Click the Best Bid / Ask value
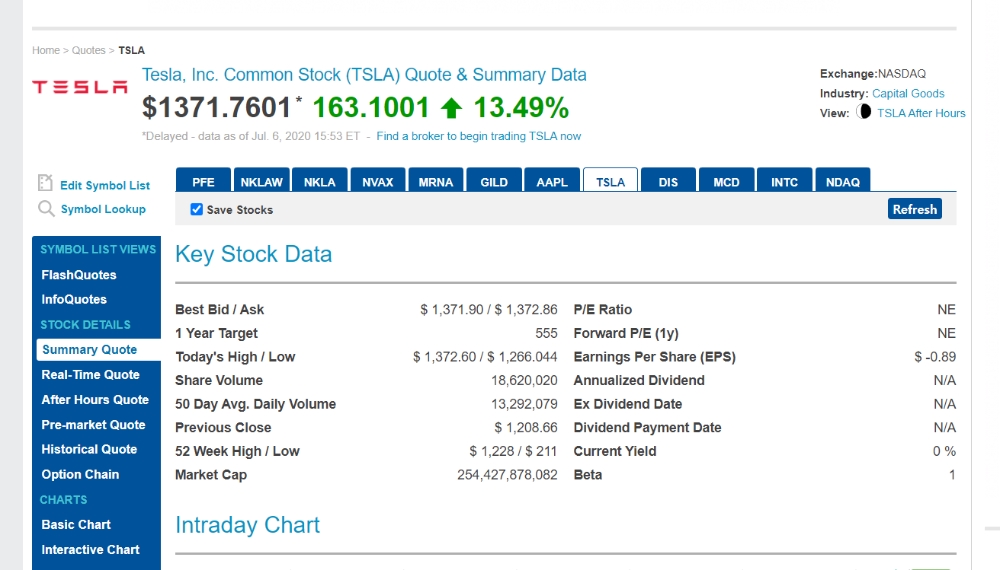 pos(489,310)
